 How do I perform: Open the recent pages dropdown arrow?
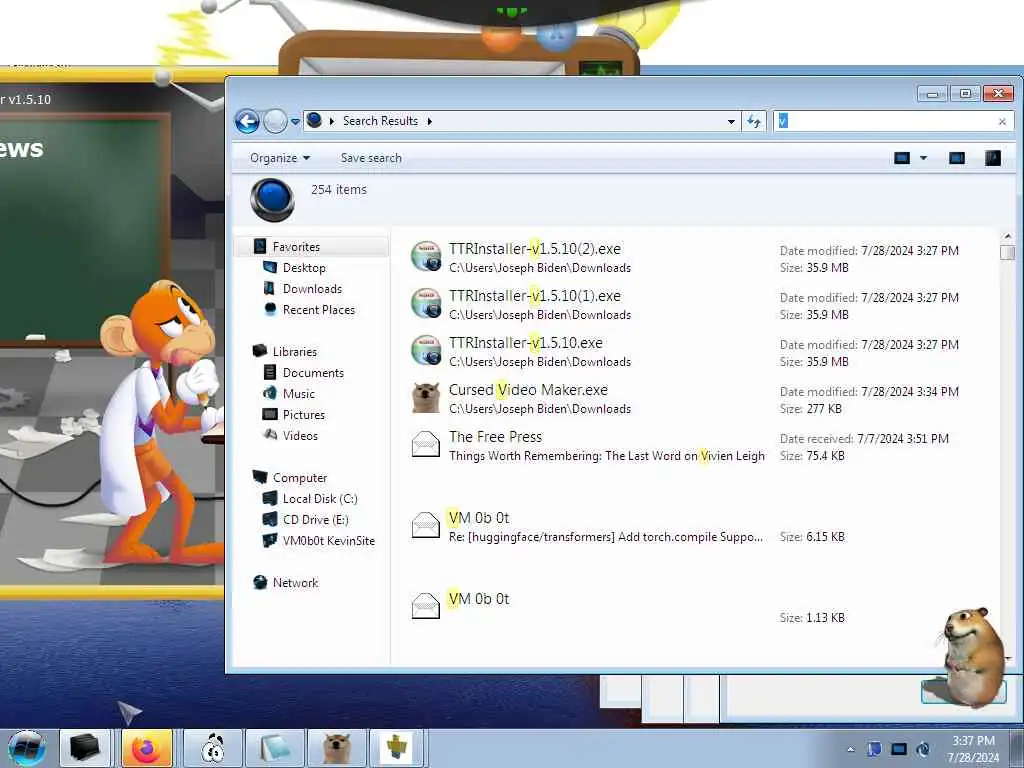(x=295, y=121)
